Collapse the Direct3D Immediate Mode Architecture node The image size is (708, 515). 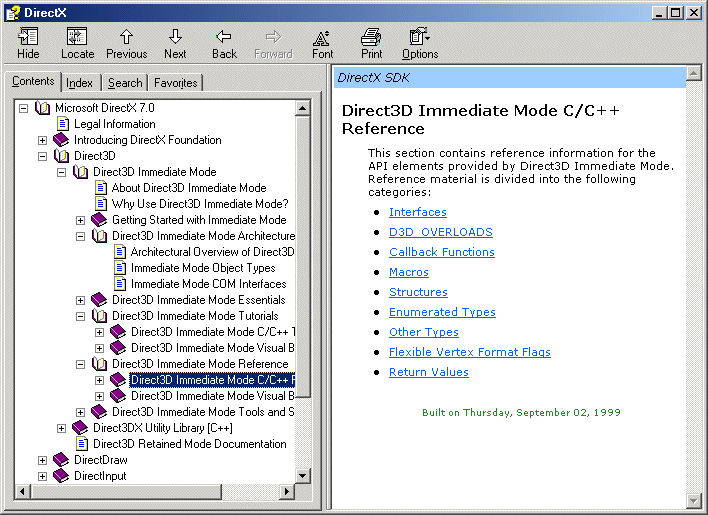(x=81, y=236)
